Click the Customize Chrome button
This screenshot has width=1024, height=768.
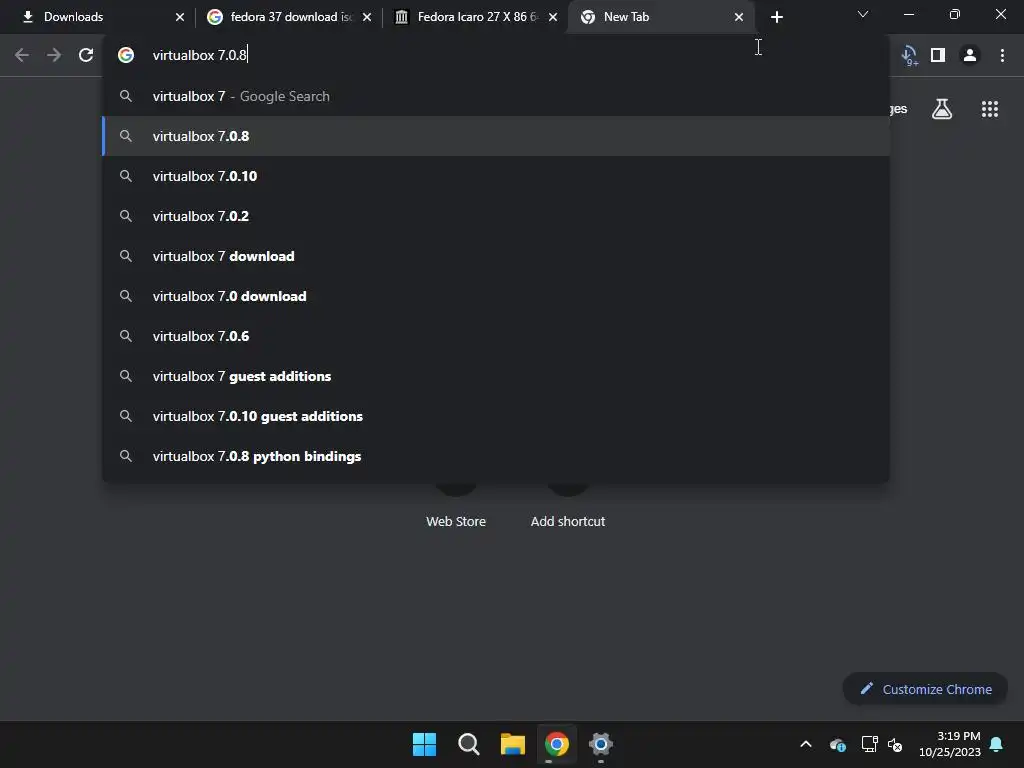pyautogui.click(x=925, y=689)
